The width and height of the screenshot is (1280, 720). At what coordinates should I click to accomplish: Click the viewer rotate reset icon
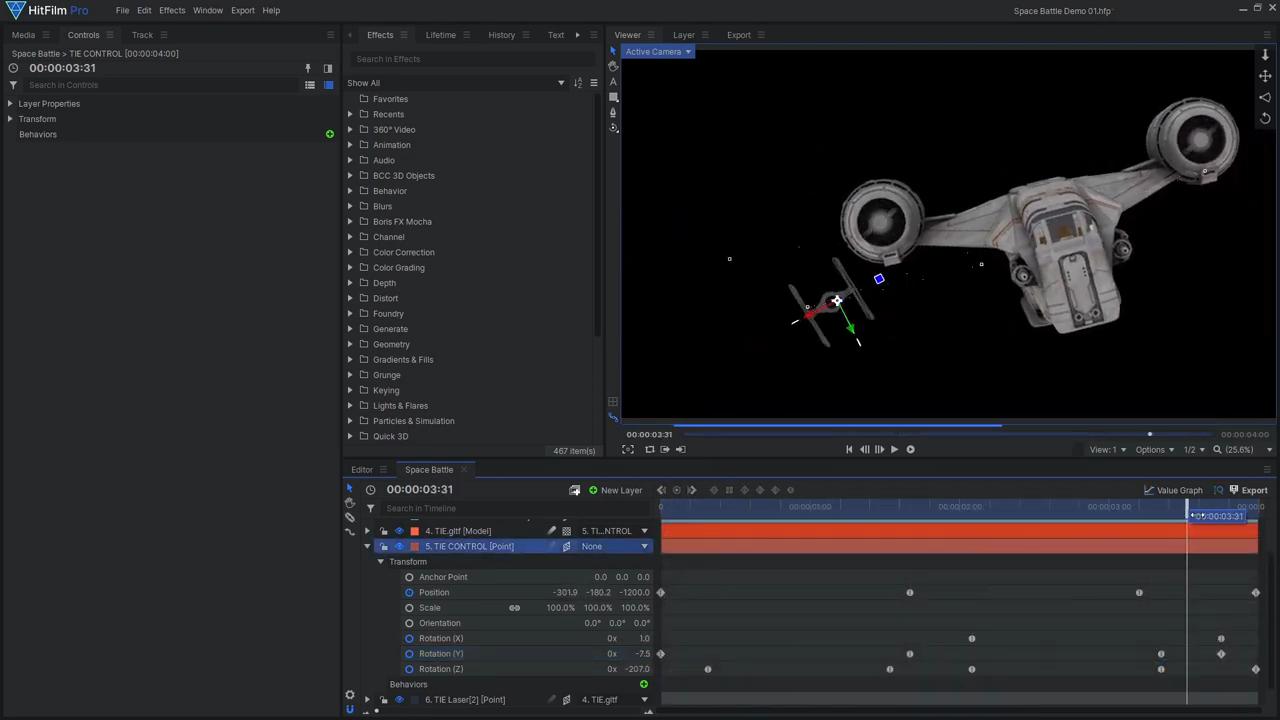(x=1265, y=118)
